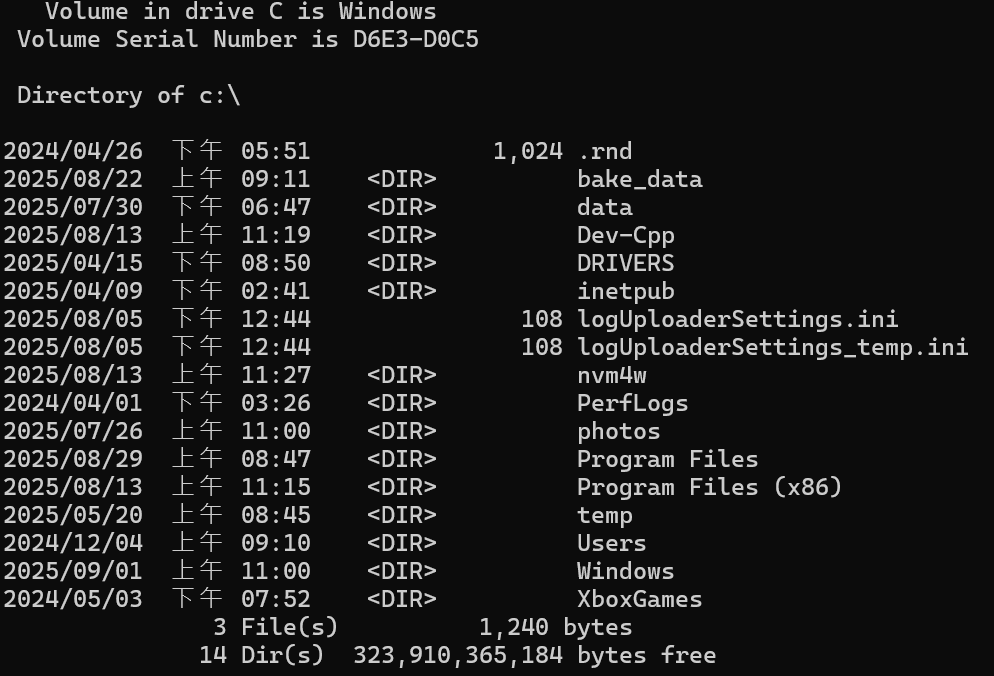Click the <DIR> marker beside data
Screen dimensions: 994x676
click(x=402, y=207)
